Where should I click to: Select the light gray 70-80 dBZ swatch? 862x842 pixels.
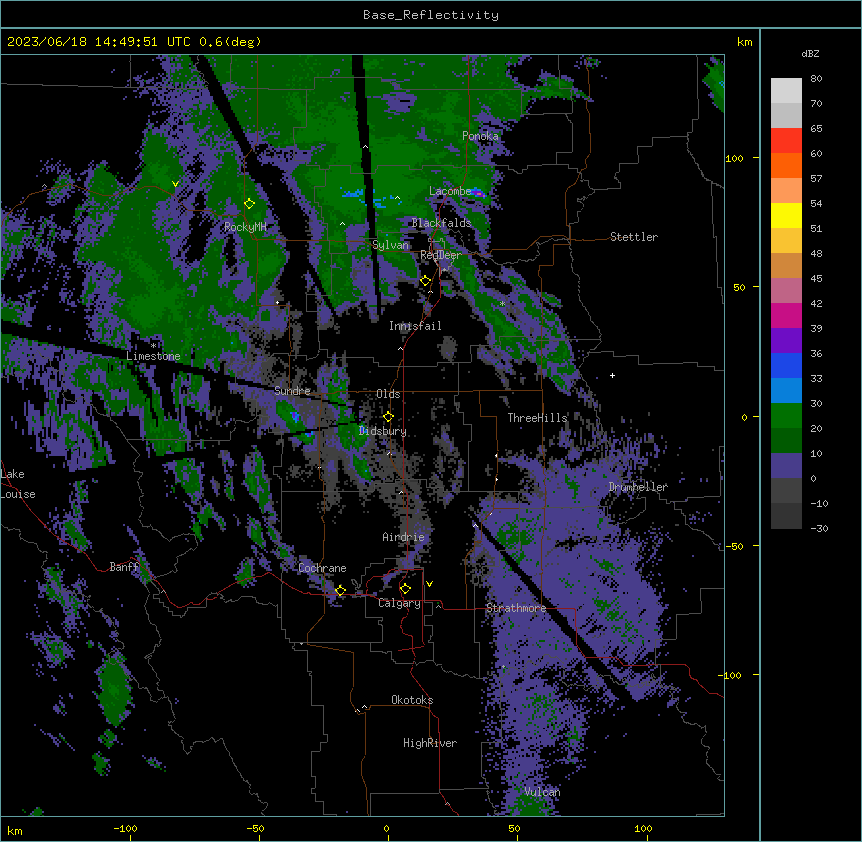pyautogui.click(x=786, y=91)
